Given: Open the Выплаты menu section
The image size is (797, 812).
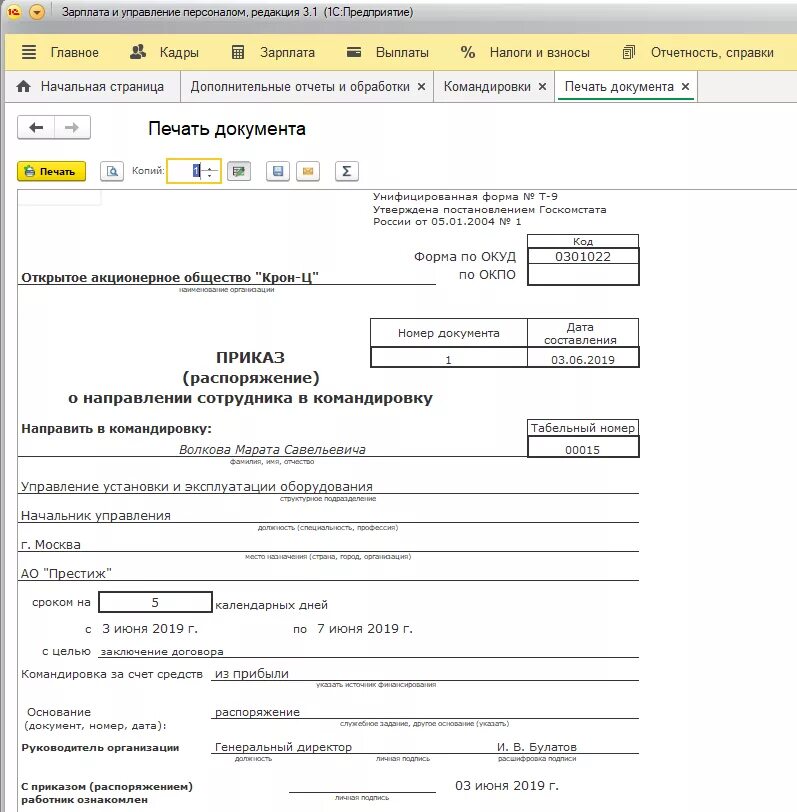Looking at the screenshot, I should (402, 52).
